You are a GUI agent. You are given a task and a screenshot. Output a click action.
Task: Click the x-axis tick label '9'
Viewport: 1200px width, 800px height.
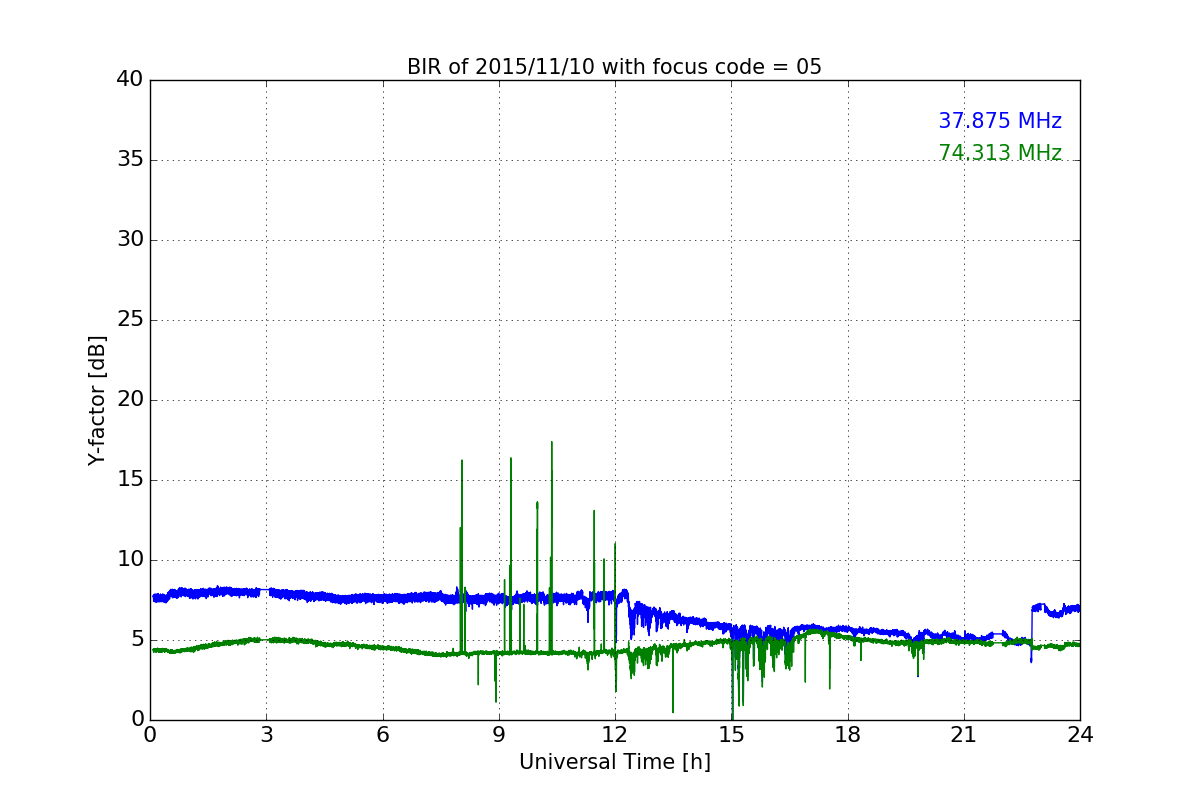click(x=499, y=735)
